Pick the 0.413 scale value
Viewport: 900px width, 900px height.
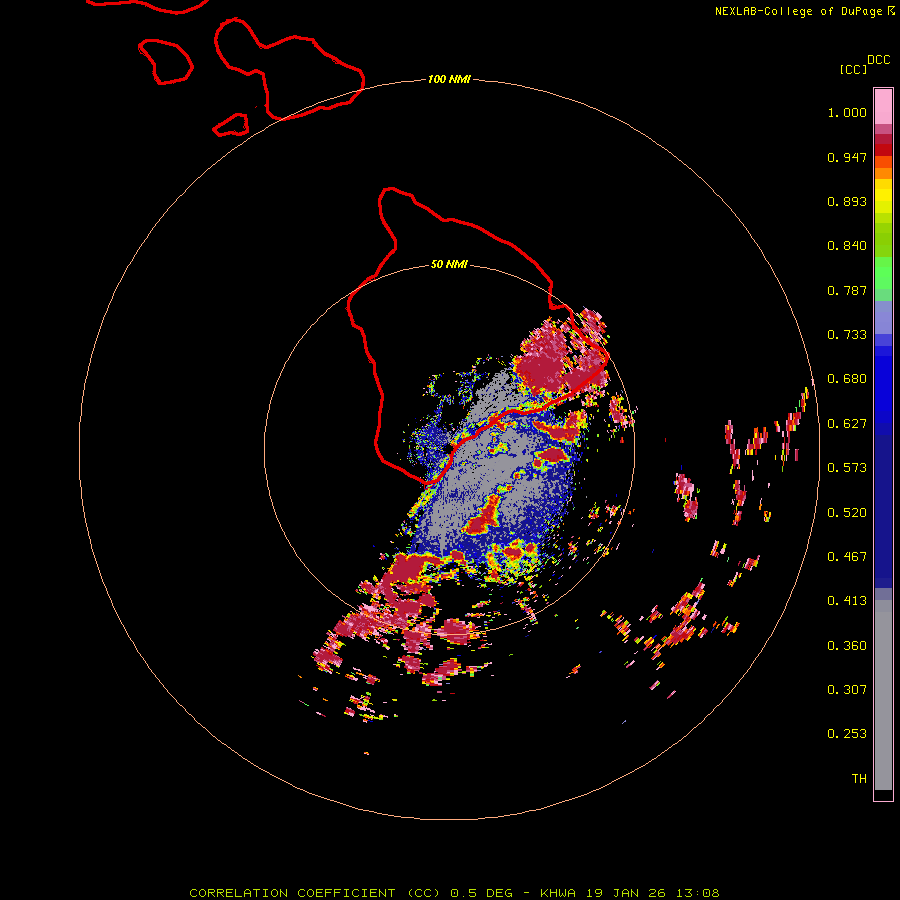(x=847, y=601)
